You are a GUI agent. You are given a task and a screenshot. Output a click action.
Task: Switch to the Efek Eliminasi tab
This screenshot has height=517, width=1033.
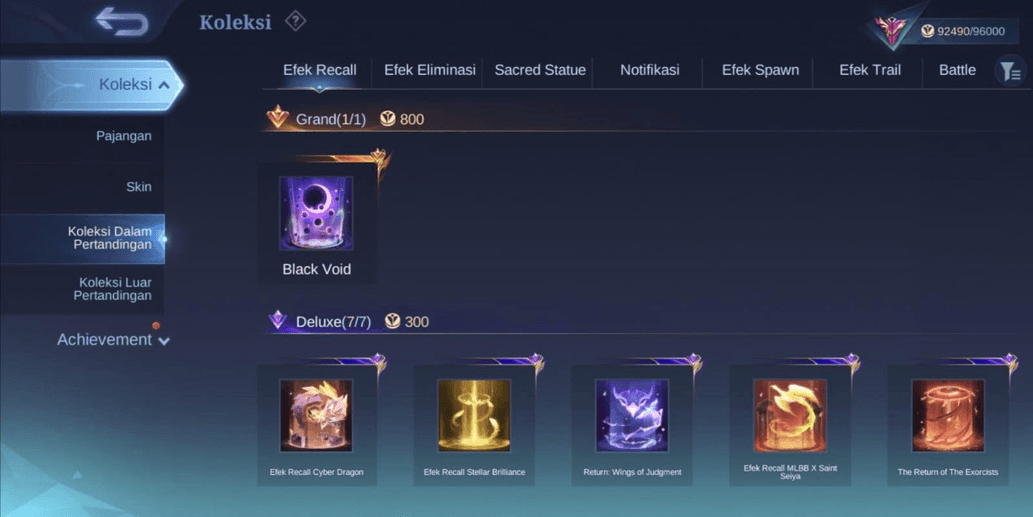pyautogui.click(x=430, y=70)
